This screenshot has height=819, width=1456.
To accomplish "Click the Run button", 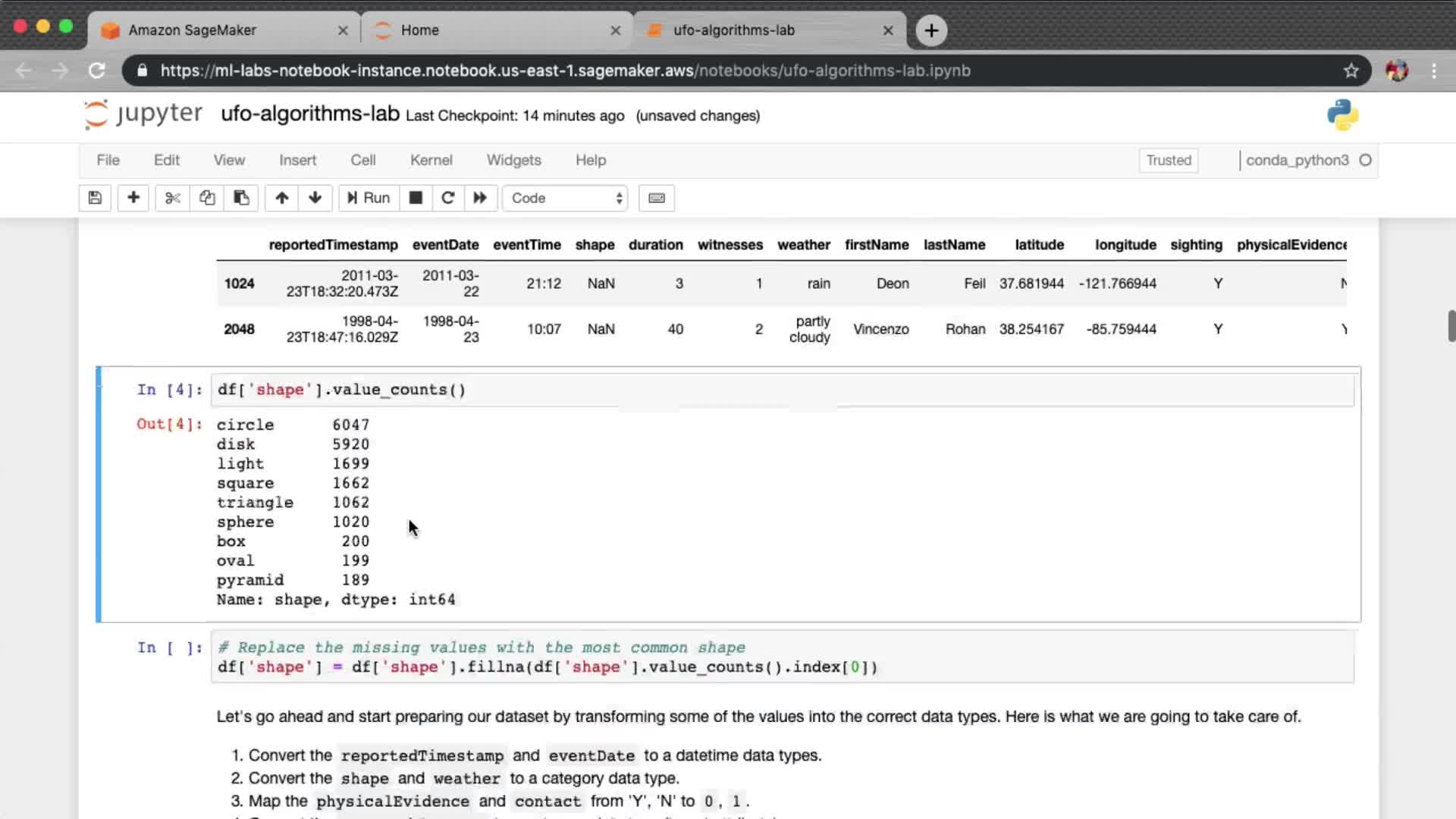I will (x=369, y=198).
